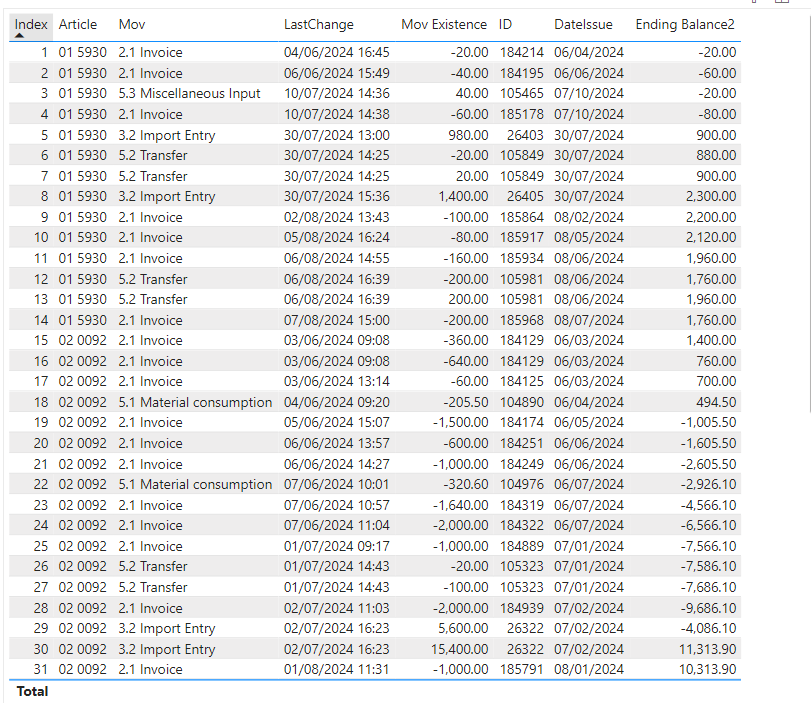Image resolution: width=811 pixels, height=703 pixels.
Task: Select the 5.3 Miscellaneous Input cell
Action: coord(189,94)
